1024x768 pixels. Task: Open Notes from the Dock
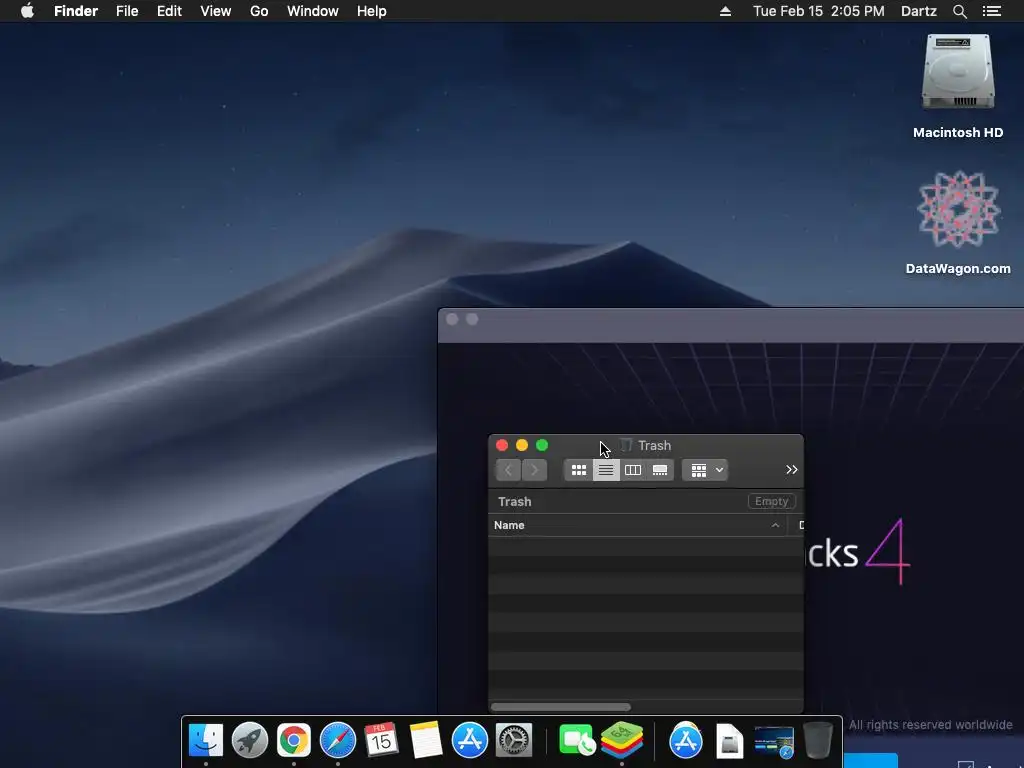425,741
